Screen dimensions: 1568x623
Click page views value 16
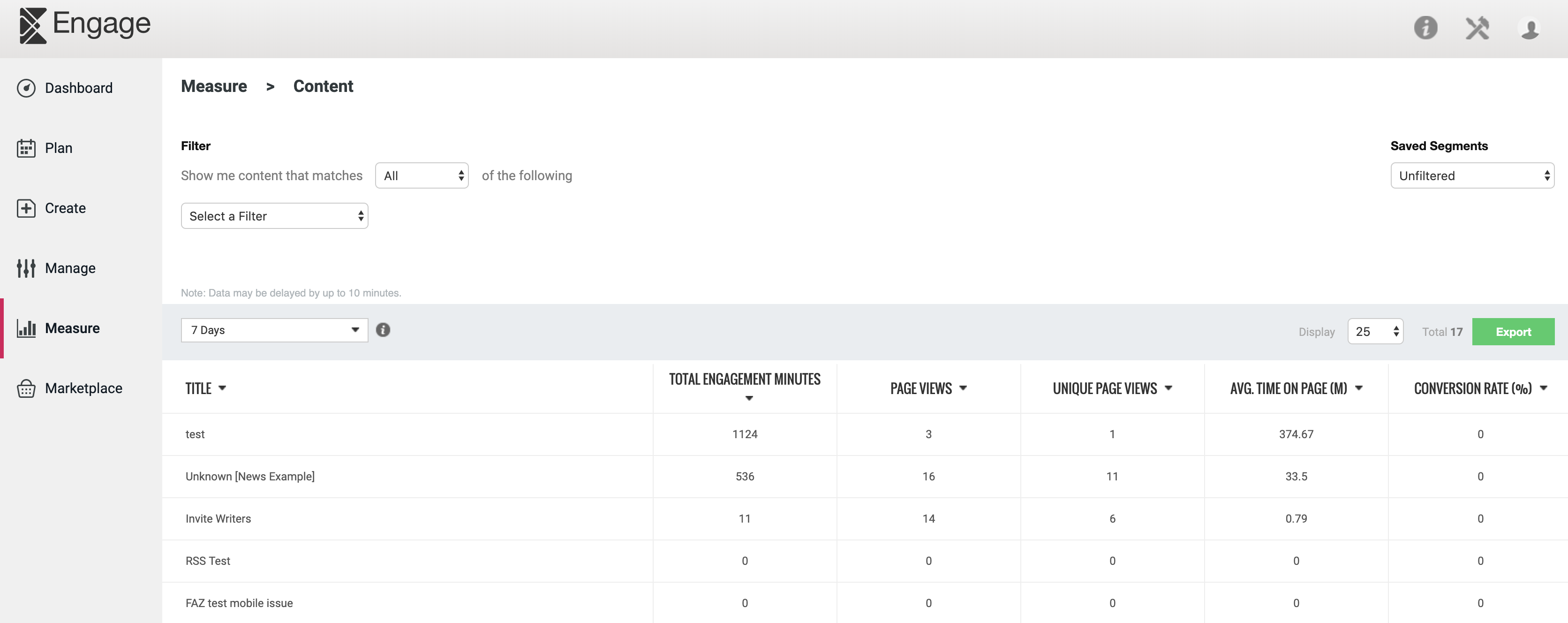click(x=928, y=476)
